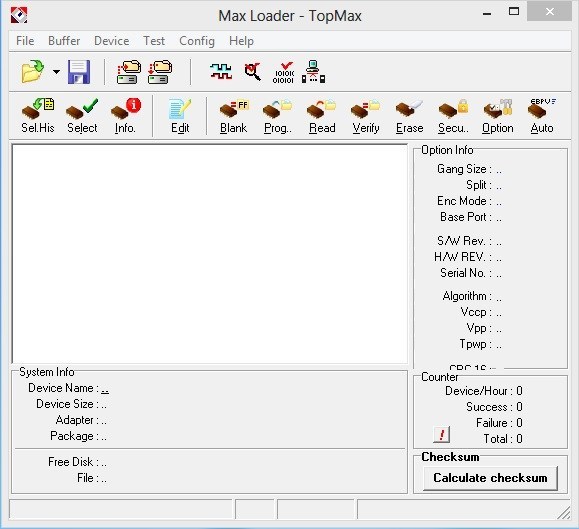Click the 'Vccp :' label
The height and width of the screenshot is (529, 579).
(476, 312)
